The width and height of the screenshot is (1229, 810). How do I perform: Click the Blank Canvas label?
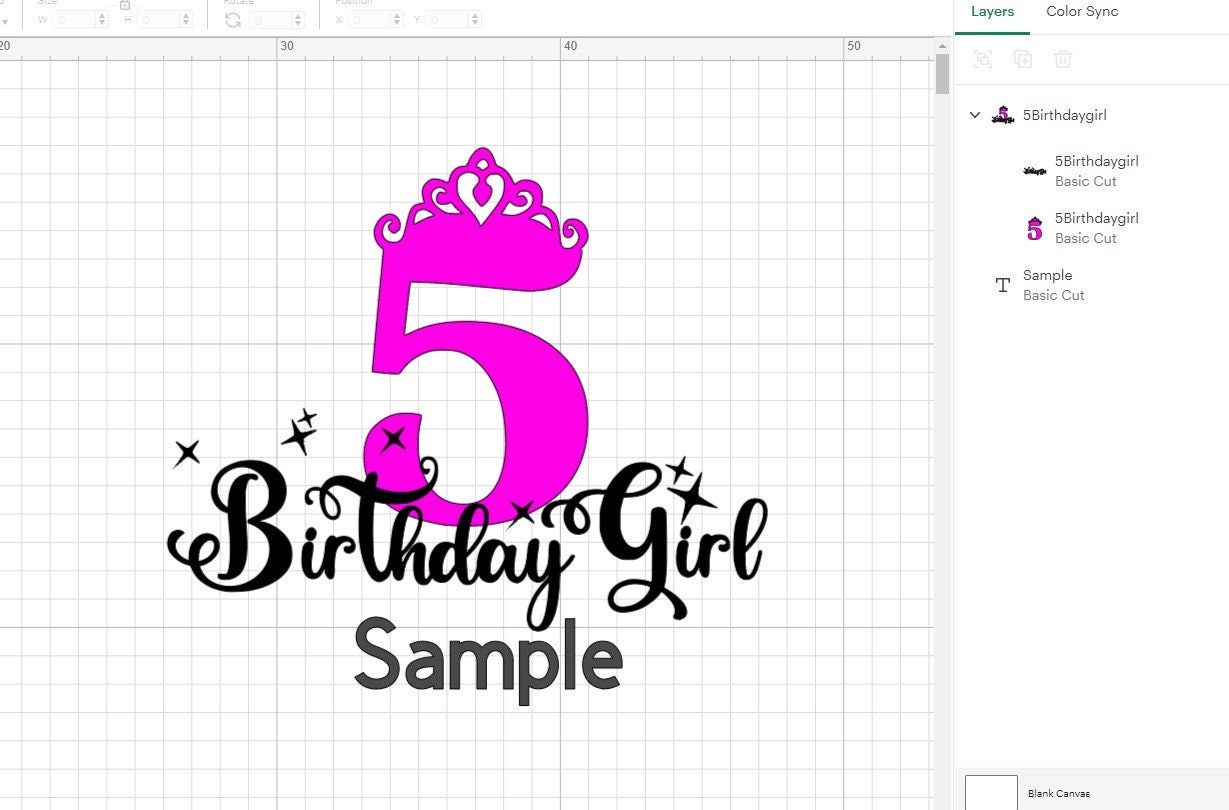point(1058,794)
